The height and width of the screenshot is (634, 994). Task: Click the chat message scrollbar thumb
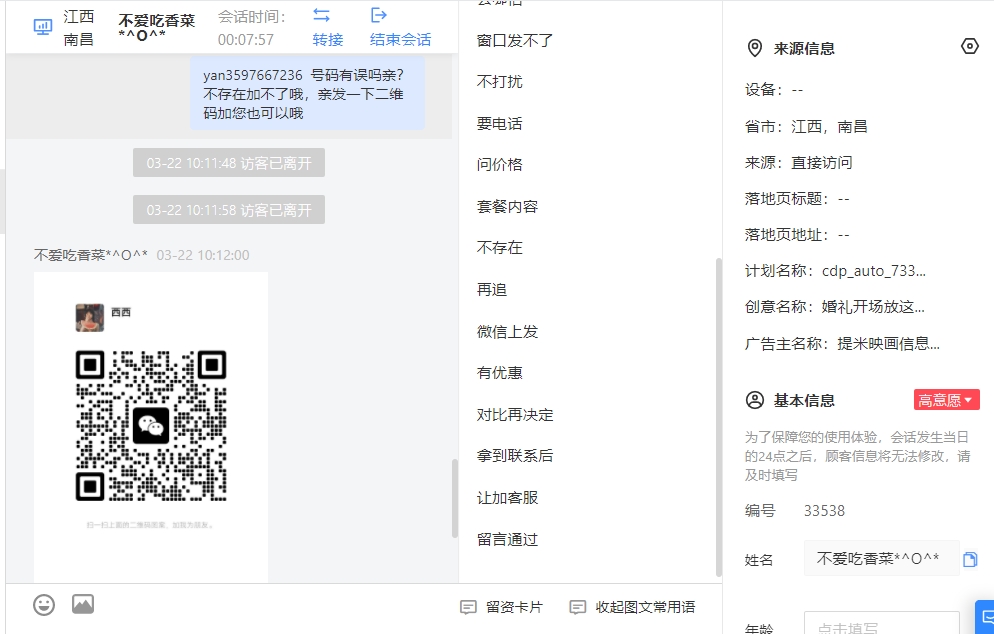tap(455, 498)
